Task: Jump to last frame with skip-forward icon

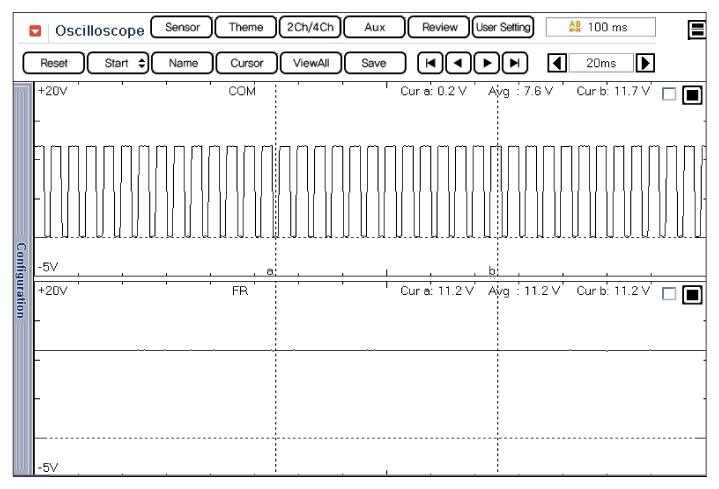Action: click(515, 62)
